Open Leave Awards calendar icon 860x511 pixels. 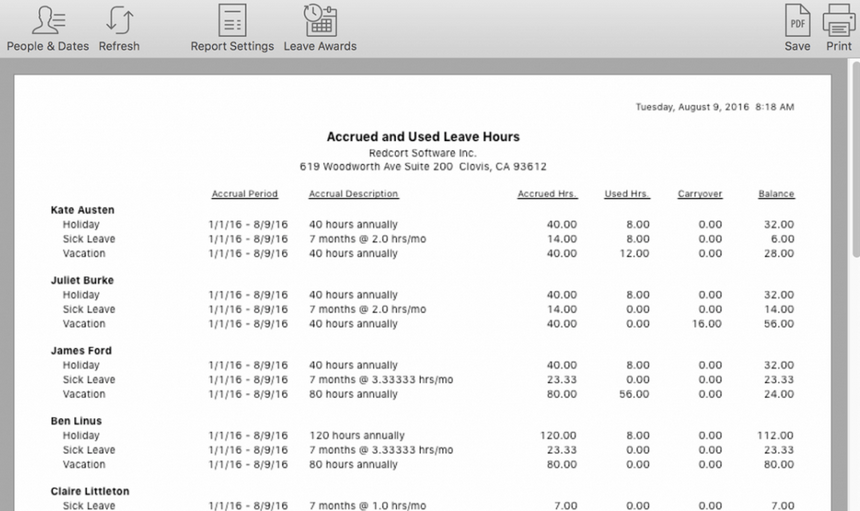point(320,21)
